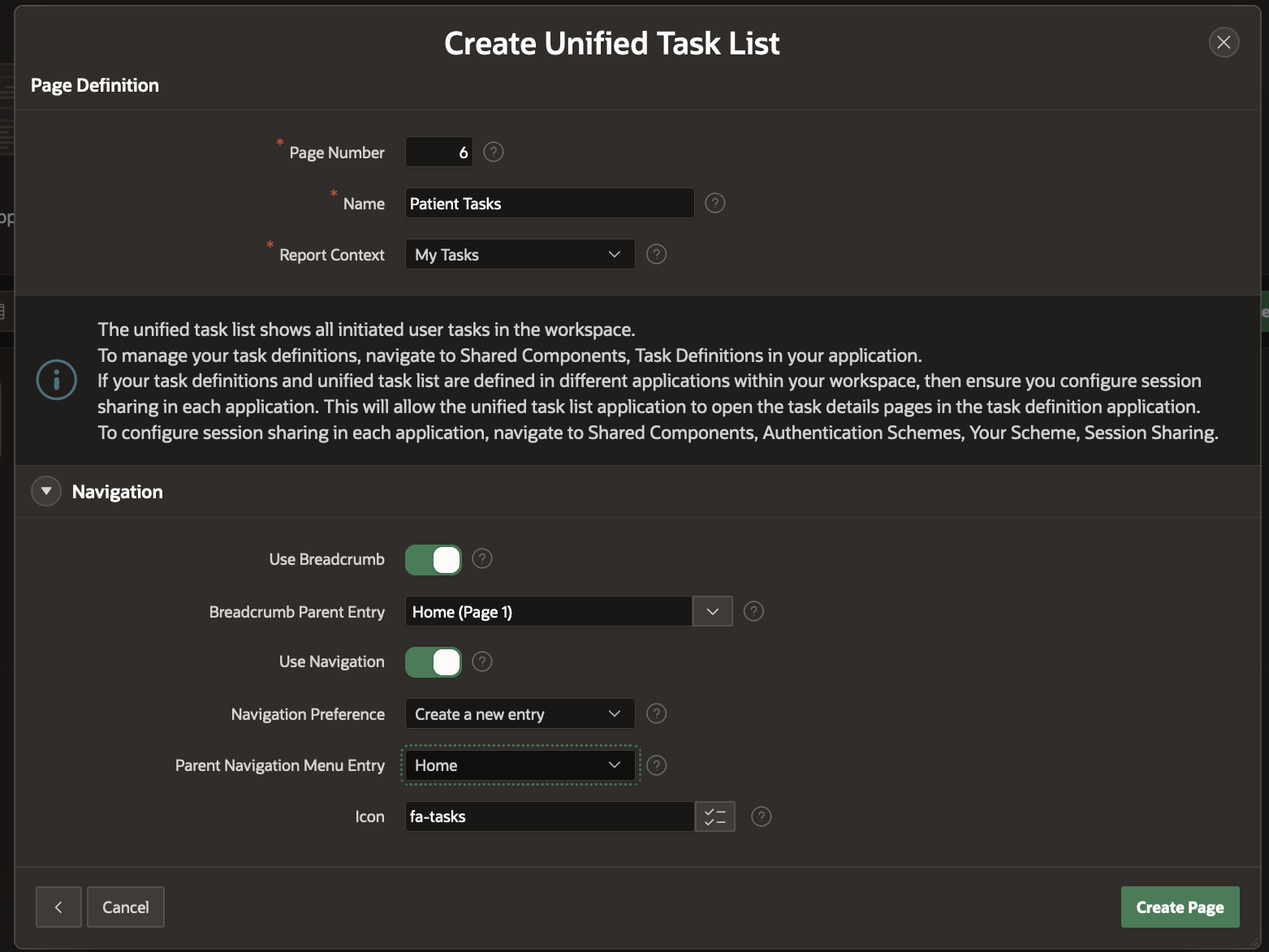The image size is (1269, 952).
Task: Disable the Use Breadcrumb switch
Action: coord(434,560)
